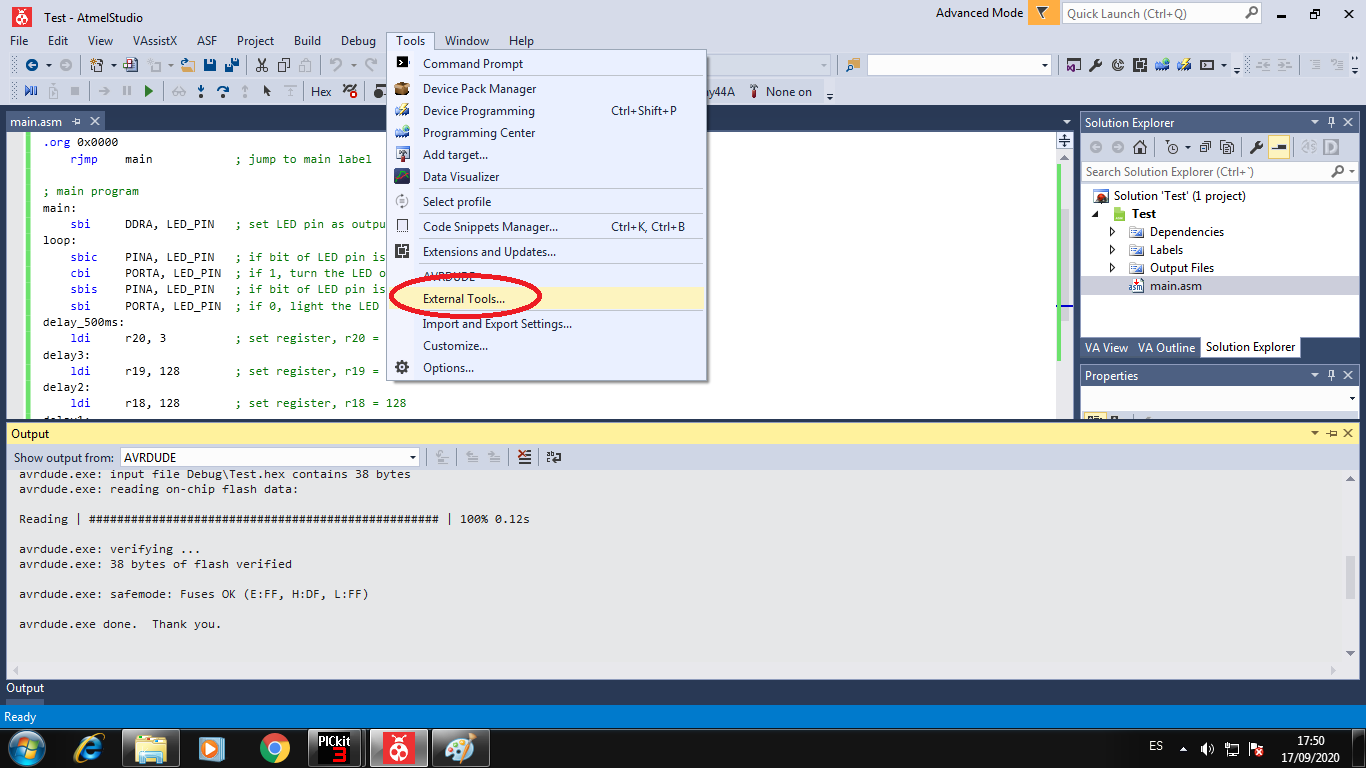Click the Save All double-floppy icon
The height and width of the screenshot is (768, 1366).
tap(232, 65)
